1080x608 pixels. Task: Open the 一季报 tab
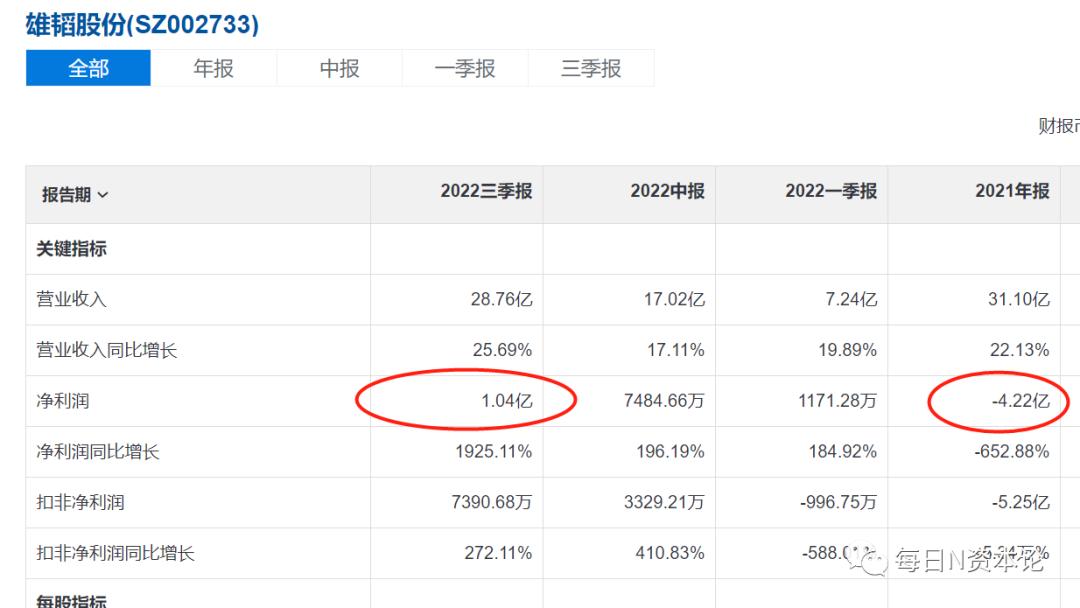coord(465,68)
